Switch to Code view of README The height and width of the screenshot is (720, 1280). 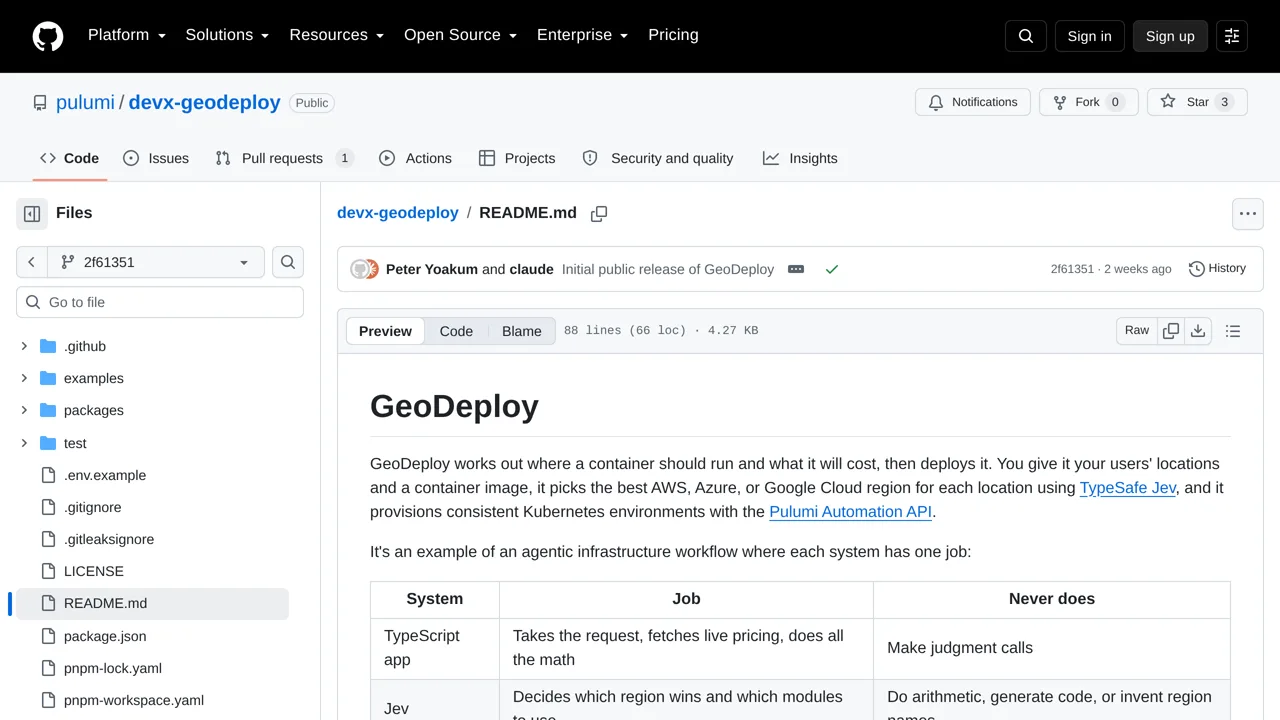(x=456, y=331)
